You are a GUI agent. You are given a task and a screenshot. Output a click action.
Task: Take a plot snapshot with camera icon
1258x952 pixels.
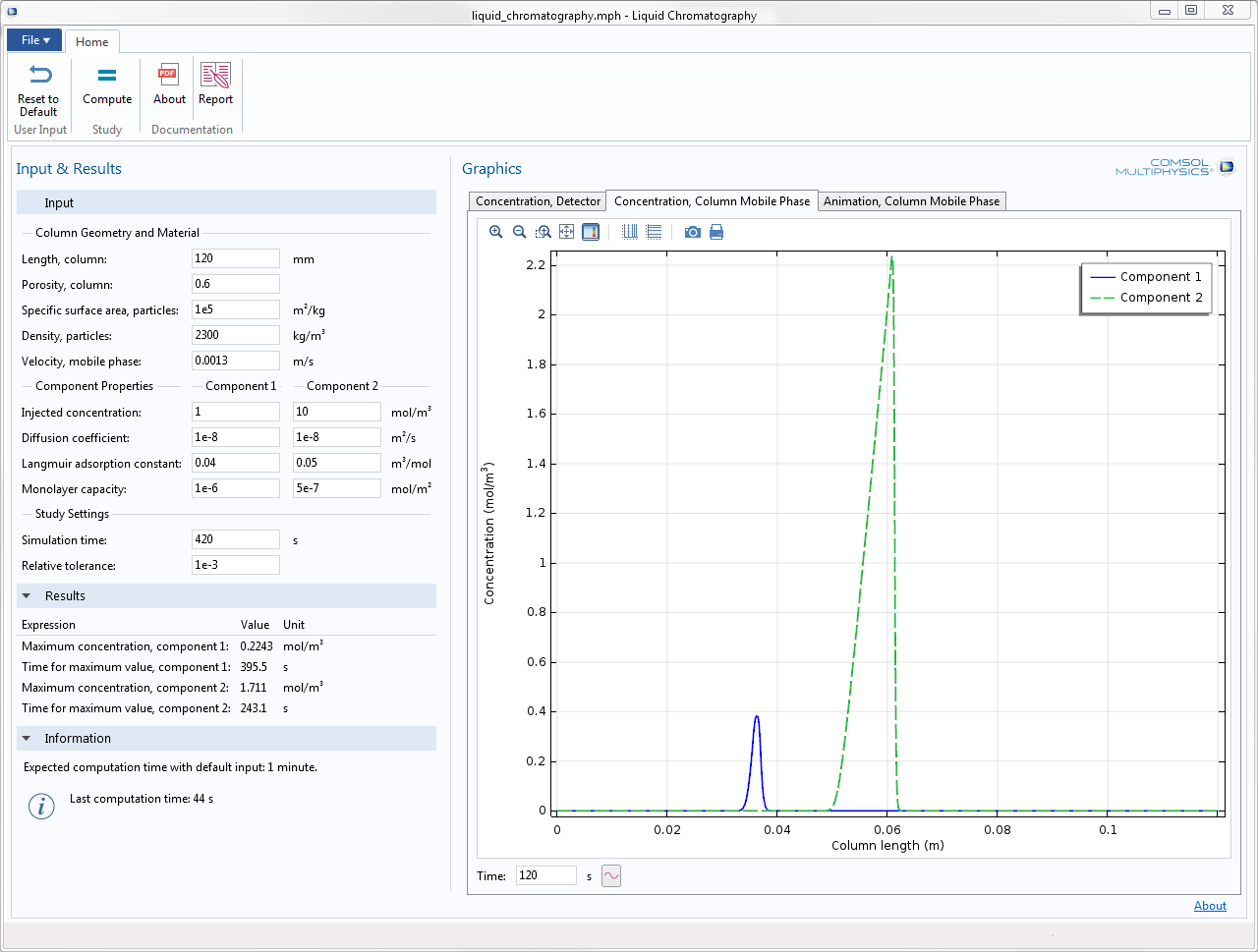coord(693,232)
